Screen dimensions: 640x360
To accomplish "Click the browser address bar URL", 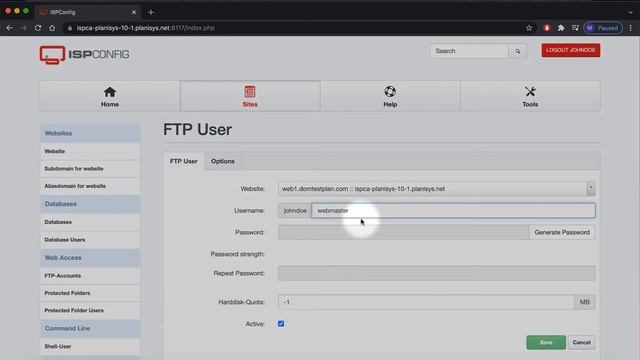I will click(146, 28).
